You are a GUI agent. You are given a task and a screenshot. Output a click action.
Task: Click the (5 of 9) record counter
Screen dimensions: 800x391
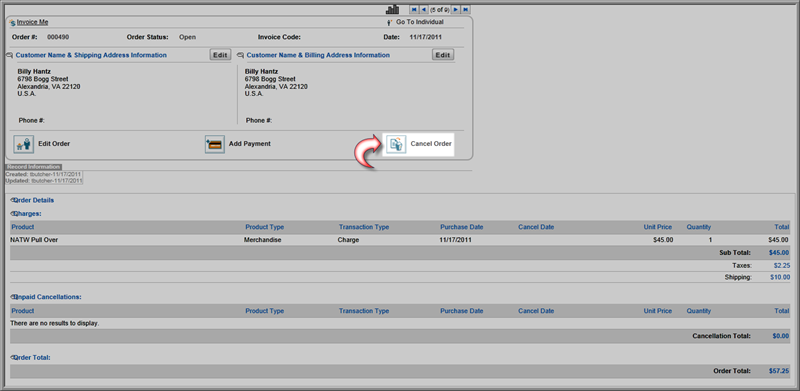[440, 9]
